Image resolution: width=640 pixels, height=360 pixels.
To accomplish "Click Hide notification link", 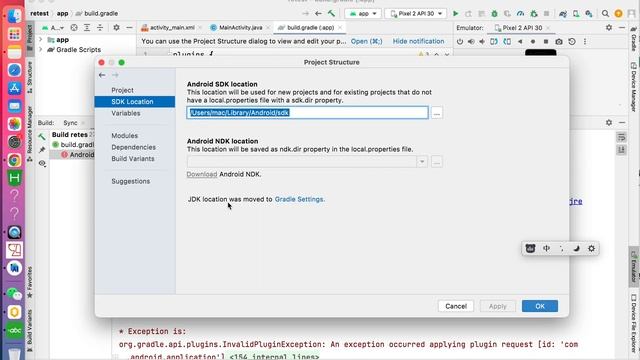I will 418,41.
